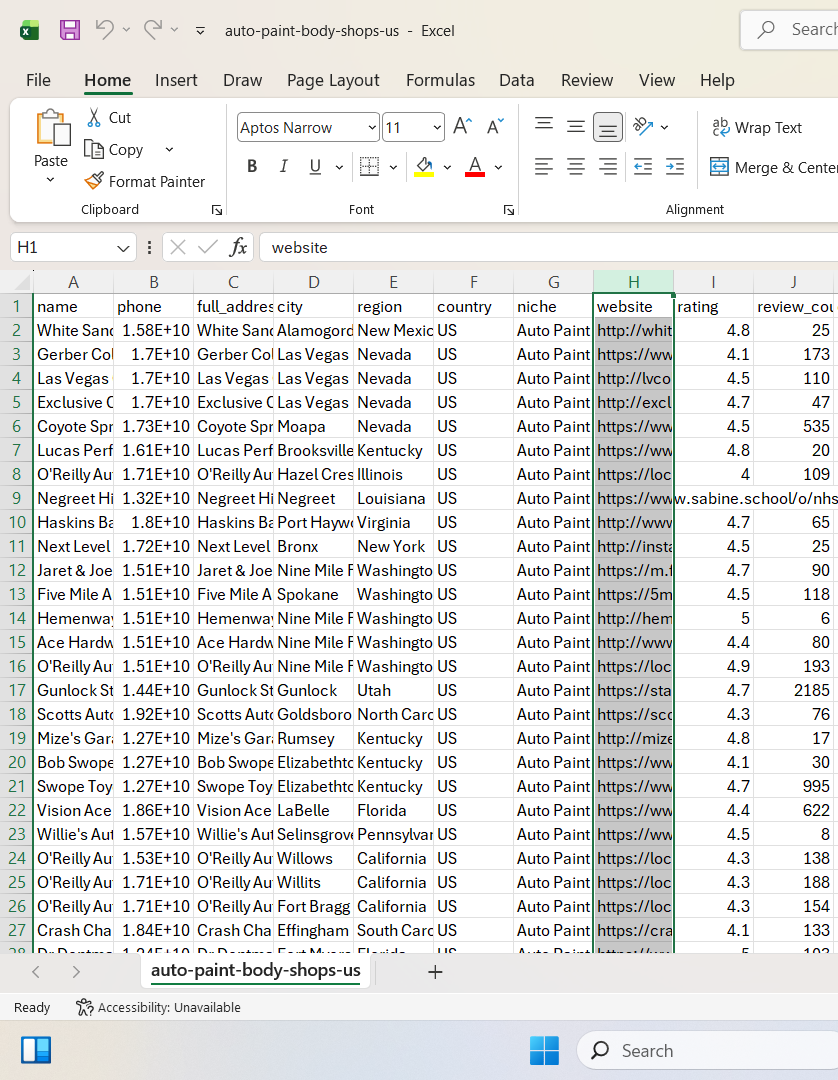Image resolution: width=838 pixels, height=1080 pixels.
Task: Click the Wrap Text button
Action: coord(757,127)
